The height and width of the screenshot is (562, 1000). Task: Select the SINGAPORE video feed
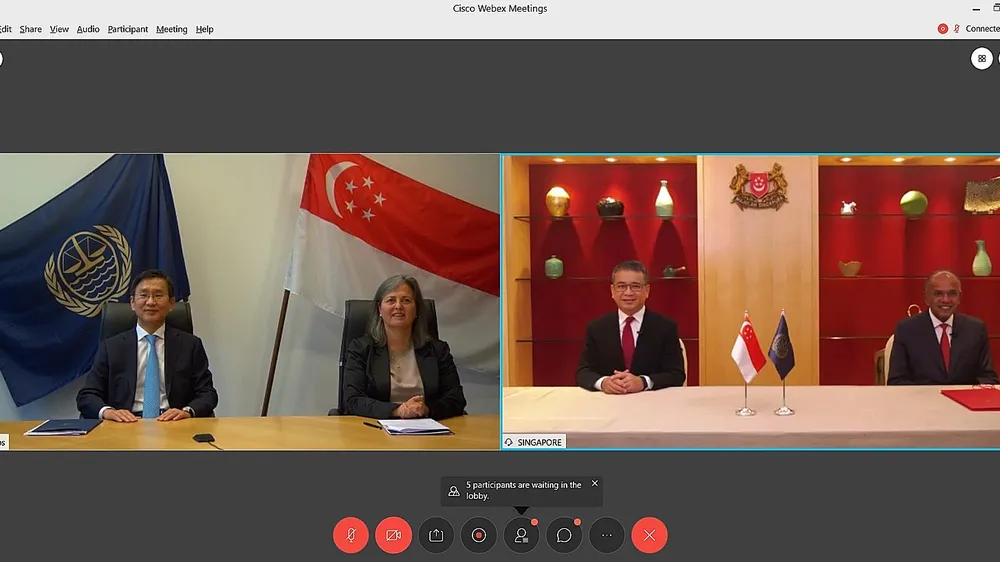pyautogui.click(x=751, y=302)
